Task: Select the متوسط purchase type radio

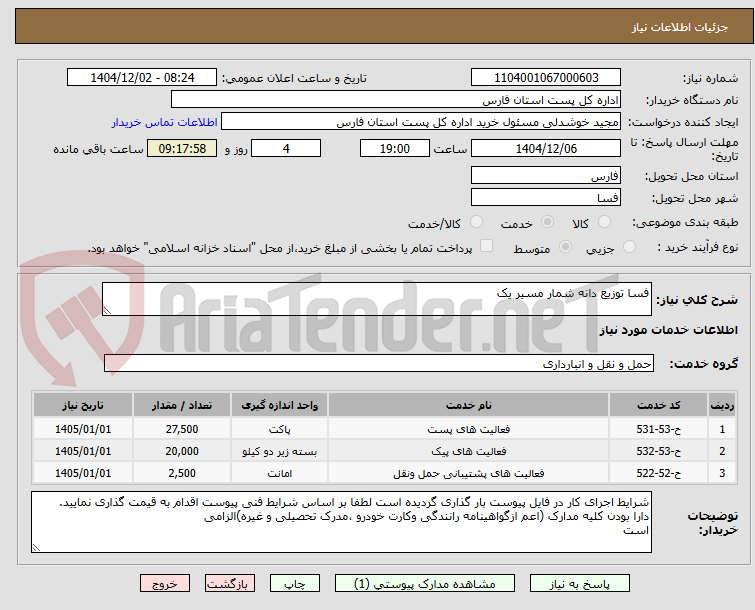Action: point(565,247)
